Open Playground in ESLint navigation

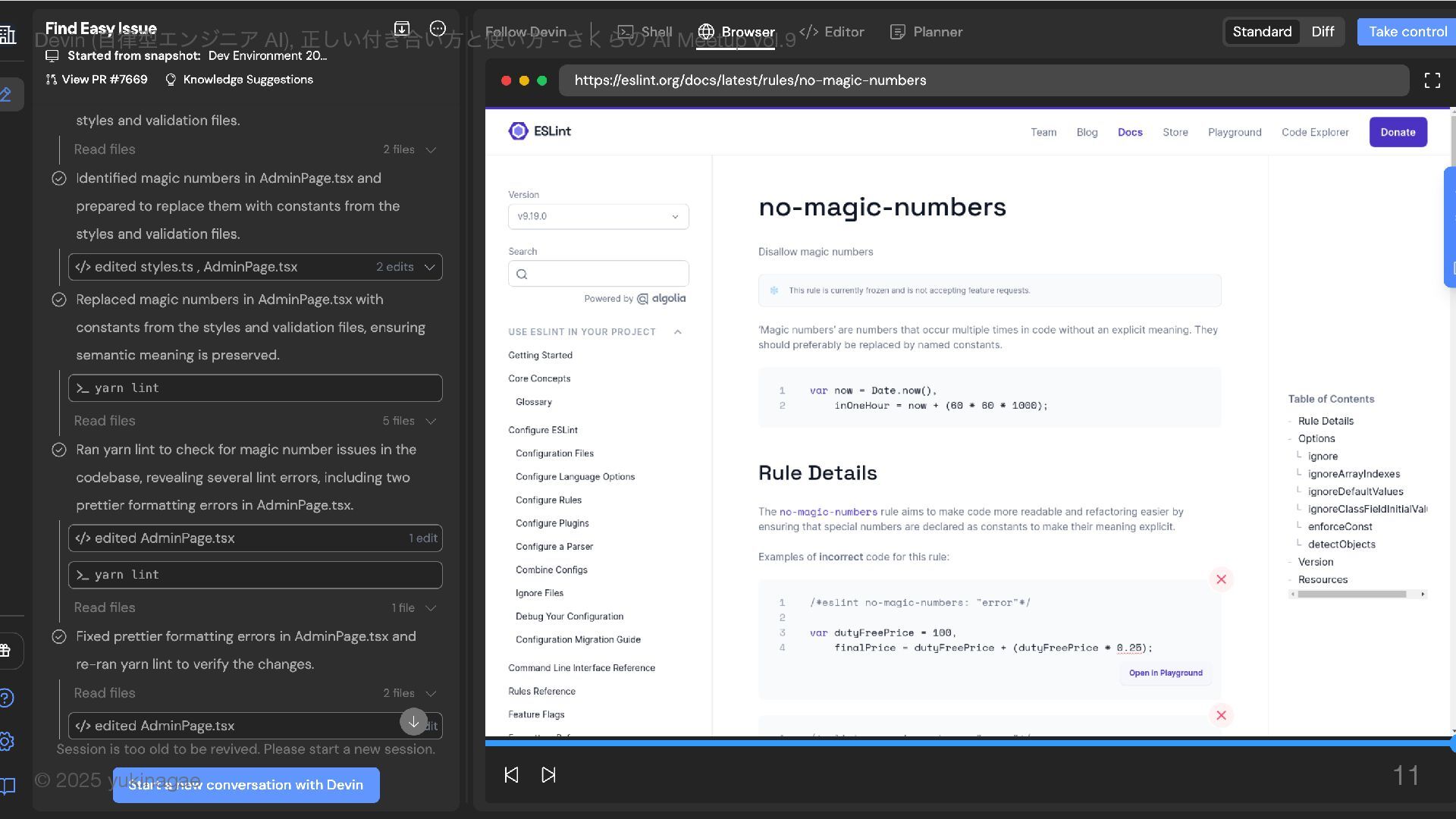pyautogui.click(x=1235, y=132)
